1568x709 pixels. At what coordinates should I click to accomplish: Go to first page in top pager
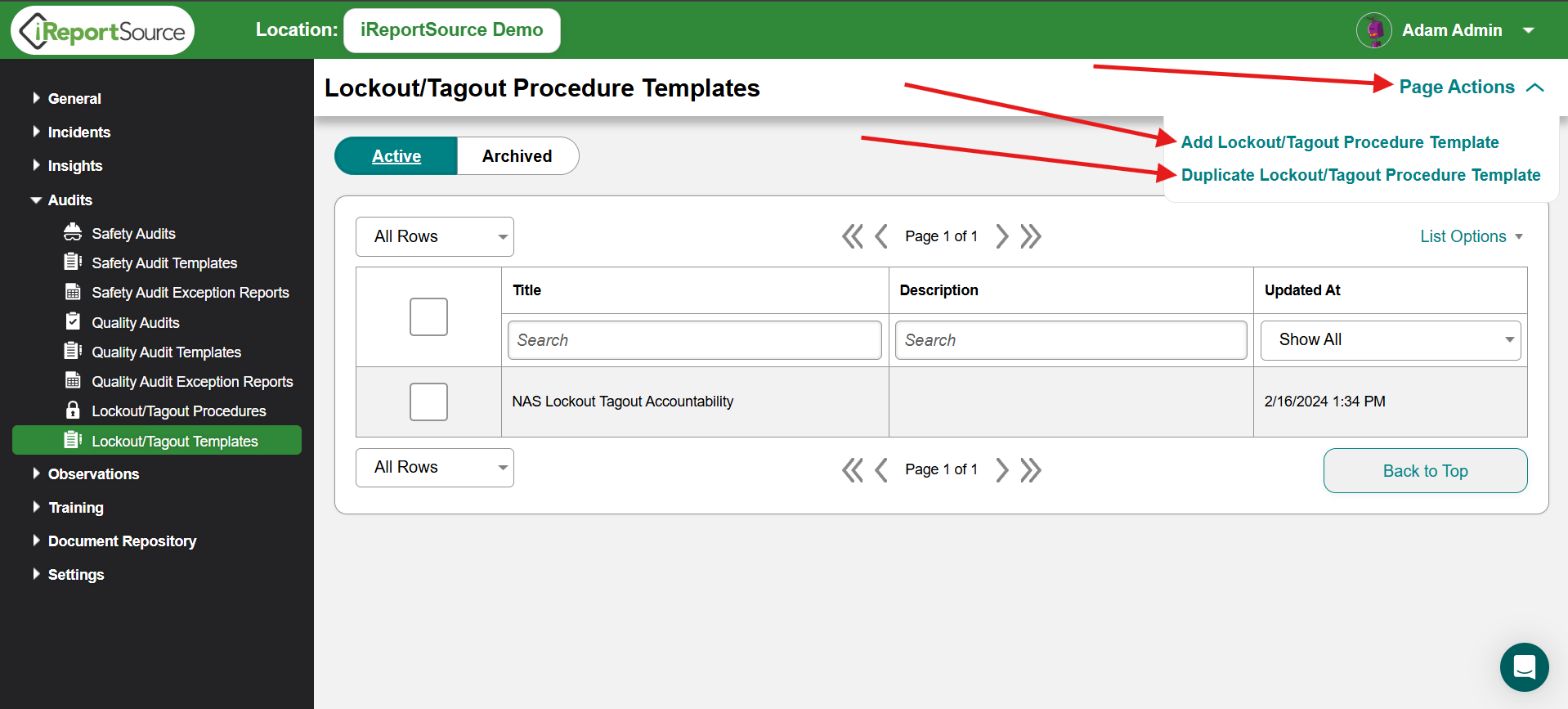pos(853,236)
